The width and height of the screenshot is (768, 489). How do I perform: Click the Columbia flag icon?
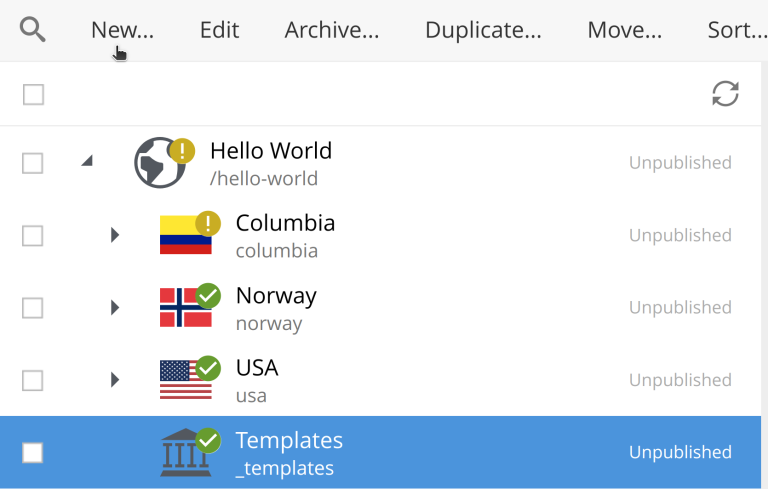pyautogui.click(x=185, y=235)
